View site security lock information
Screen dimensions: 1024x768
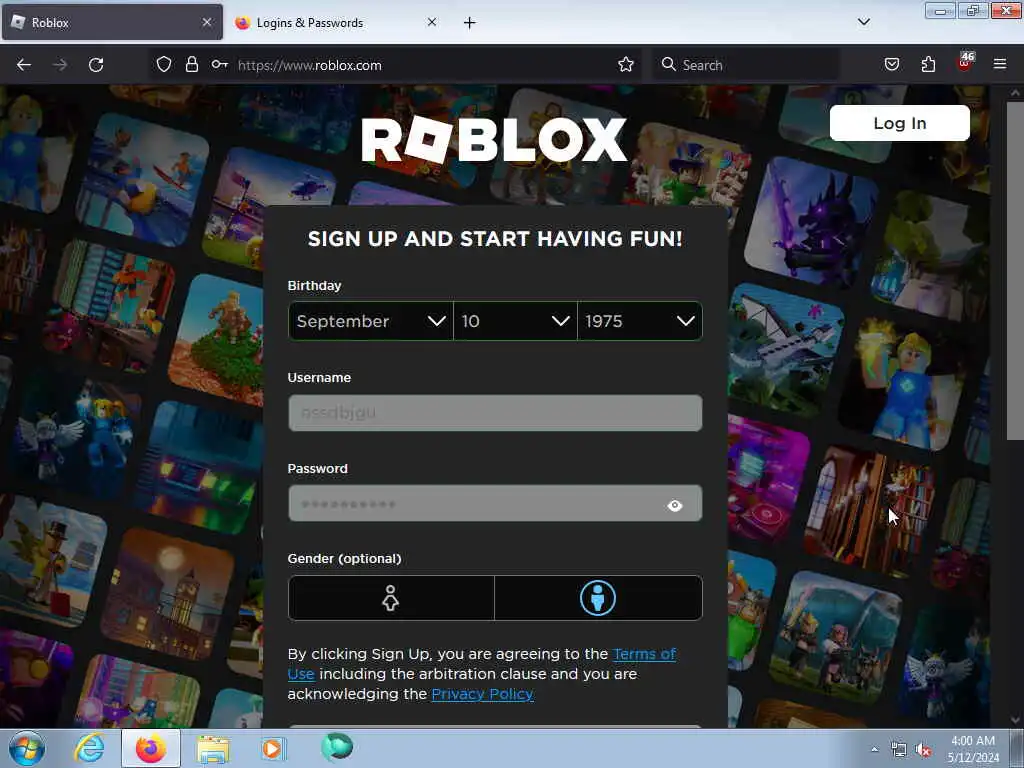[191, 65]
